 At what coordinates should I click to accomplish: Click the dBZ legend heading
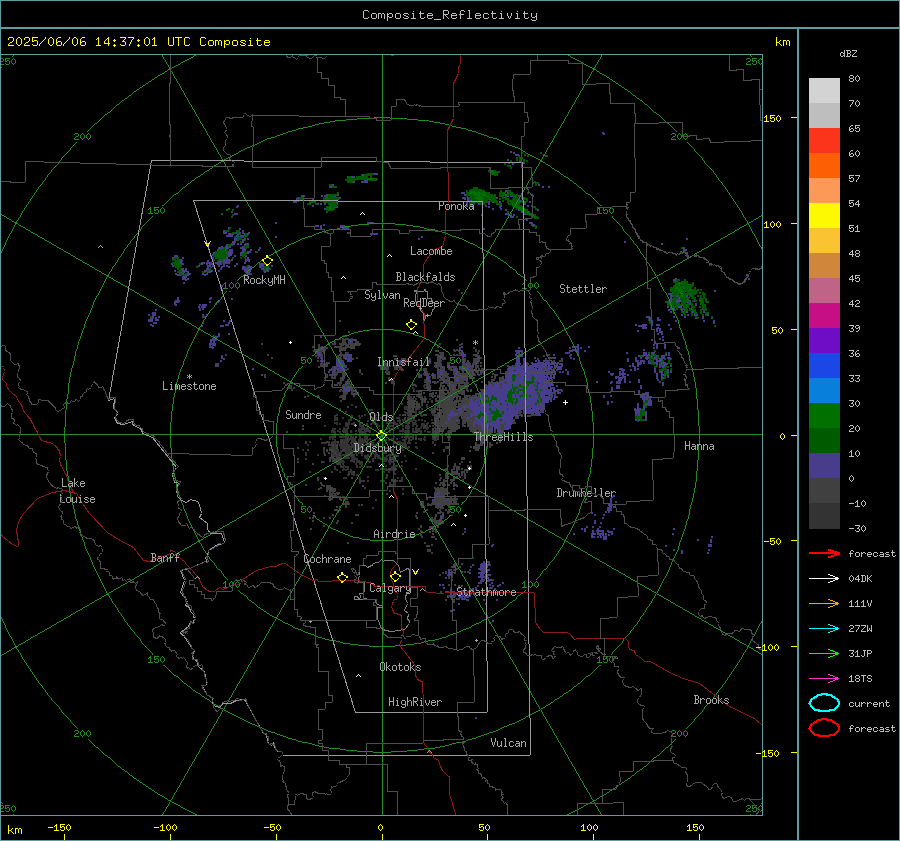click(848, 54)
